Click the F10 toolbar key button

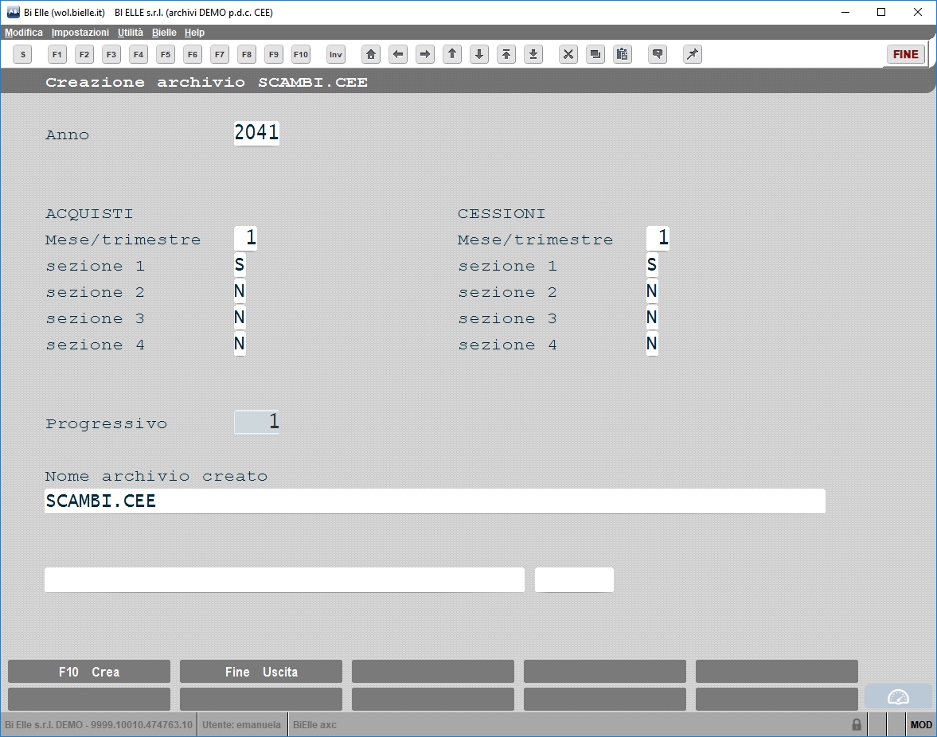tap(301, 54)
